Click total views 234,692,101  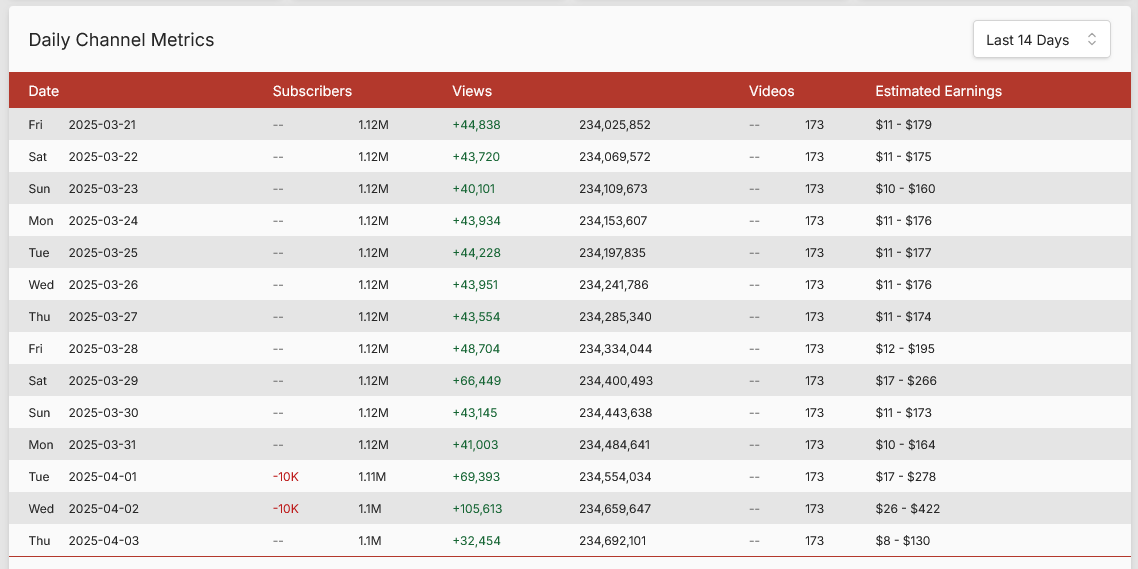click(614, 541)
